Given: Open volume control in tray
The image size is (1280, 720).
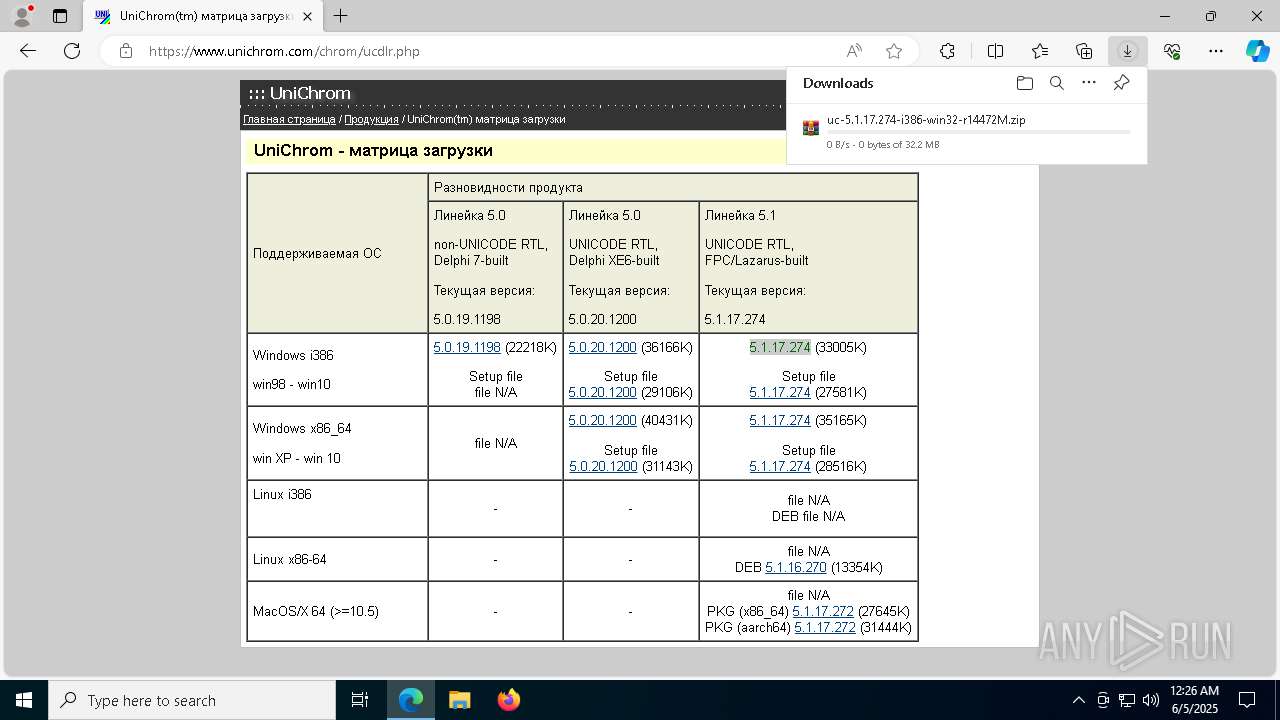Looking at the screenshot, I should pos(1151,700).
